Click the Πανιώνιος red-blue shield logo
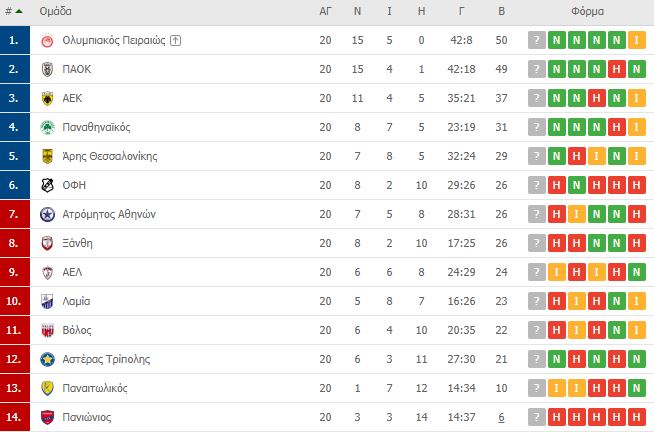Screen dimensions: 654x432 (48, 417)
